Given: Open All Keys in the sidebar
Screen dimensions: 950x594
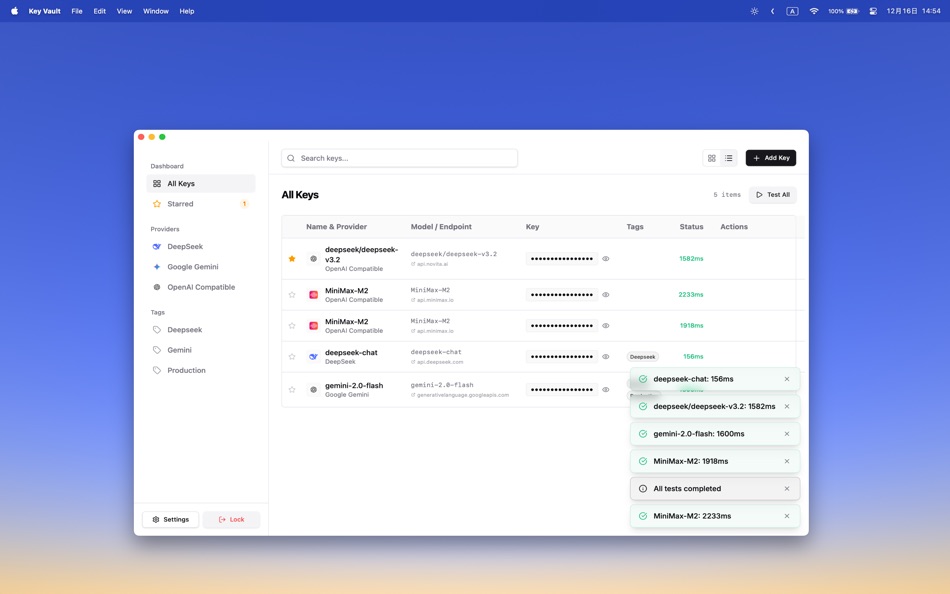Looking at the screenshot, I should (x=201, y=184).
